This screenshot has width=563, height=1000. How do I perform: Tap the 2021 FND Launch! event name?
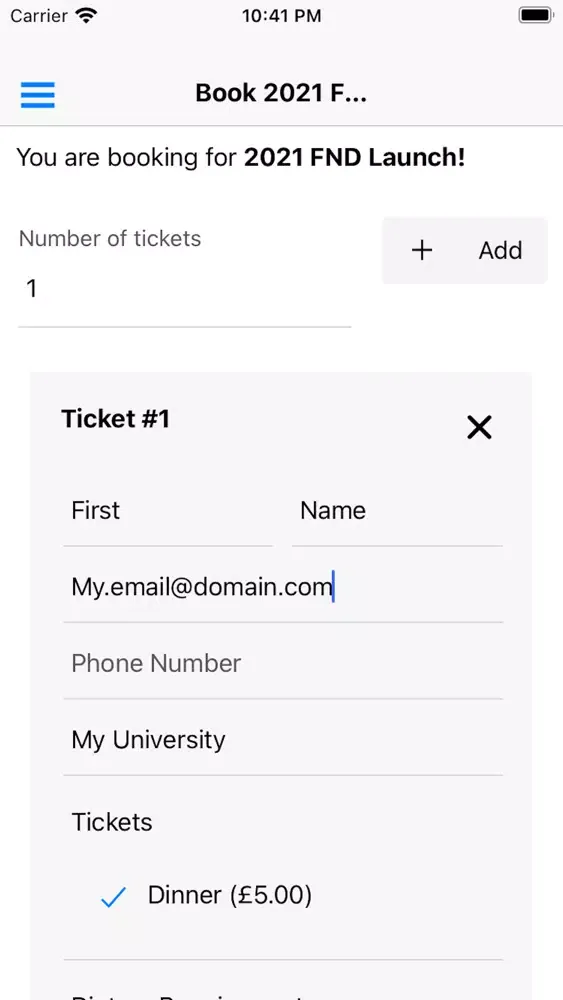(355, 158)
